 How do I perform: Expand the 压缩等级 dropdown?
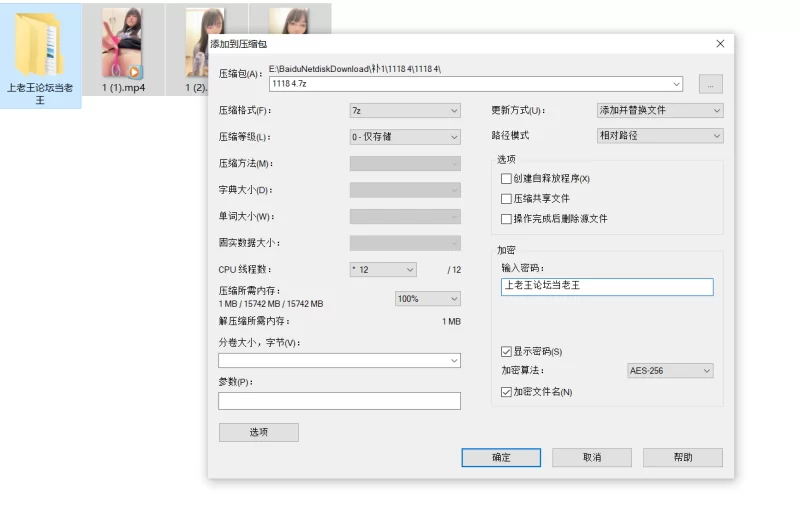(405, 136)
